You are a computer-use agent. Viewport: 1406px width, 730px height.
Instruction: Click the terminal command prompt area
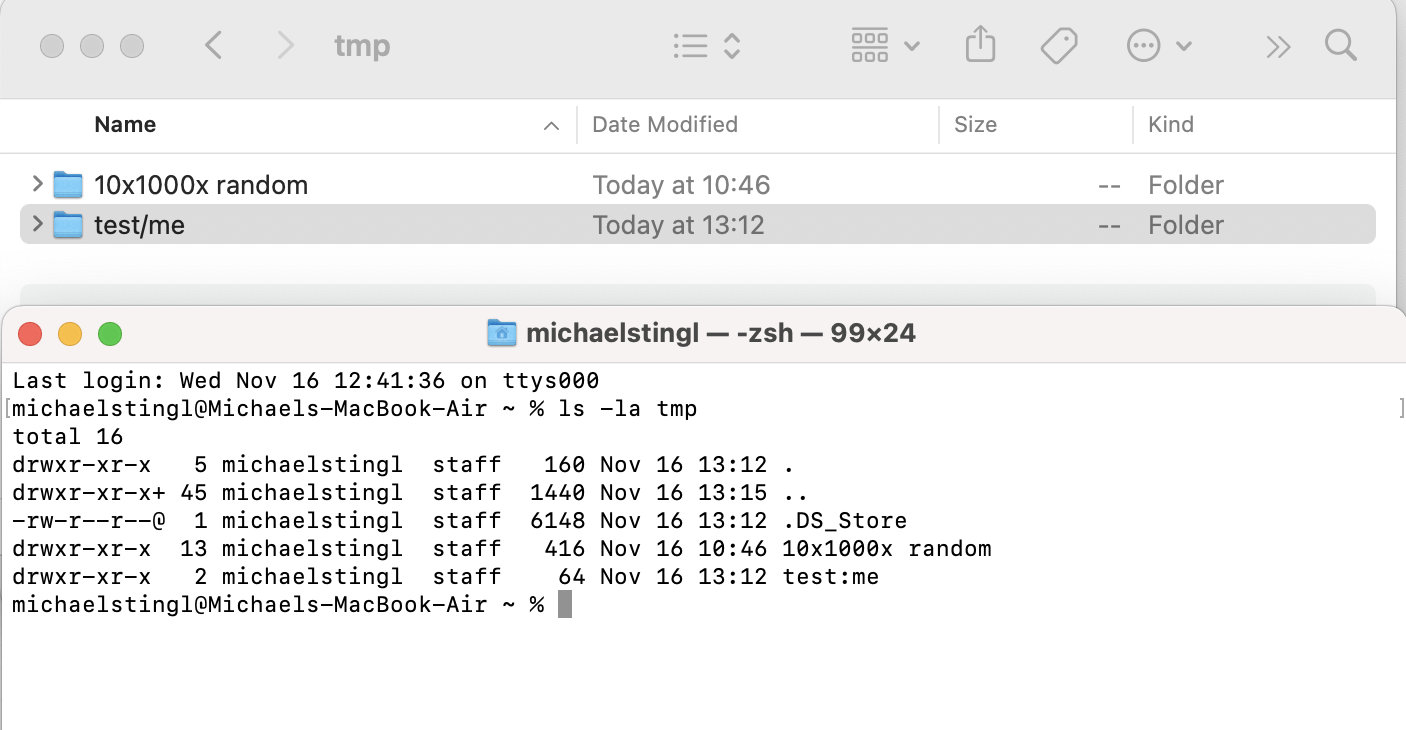[564, 603]
